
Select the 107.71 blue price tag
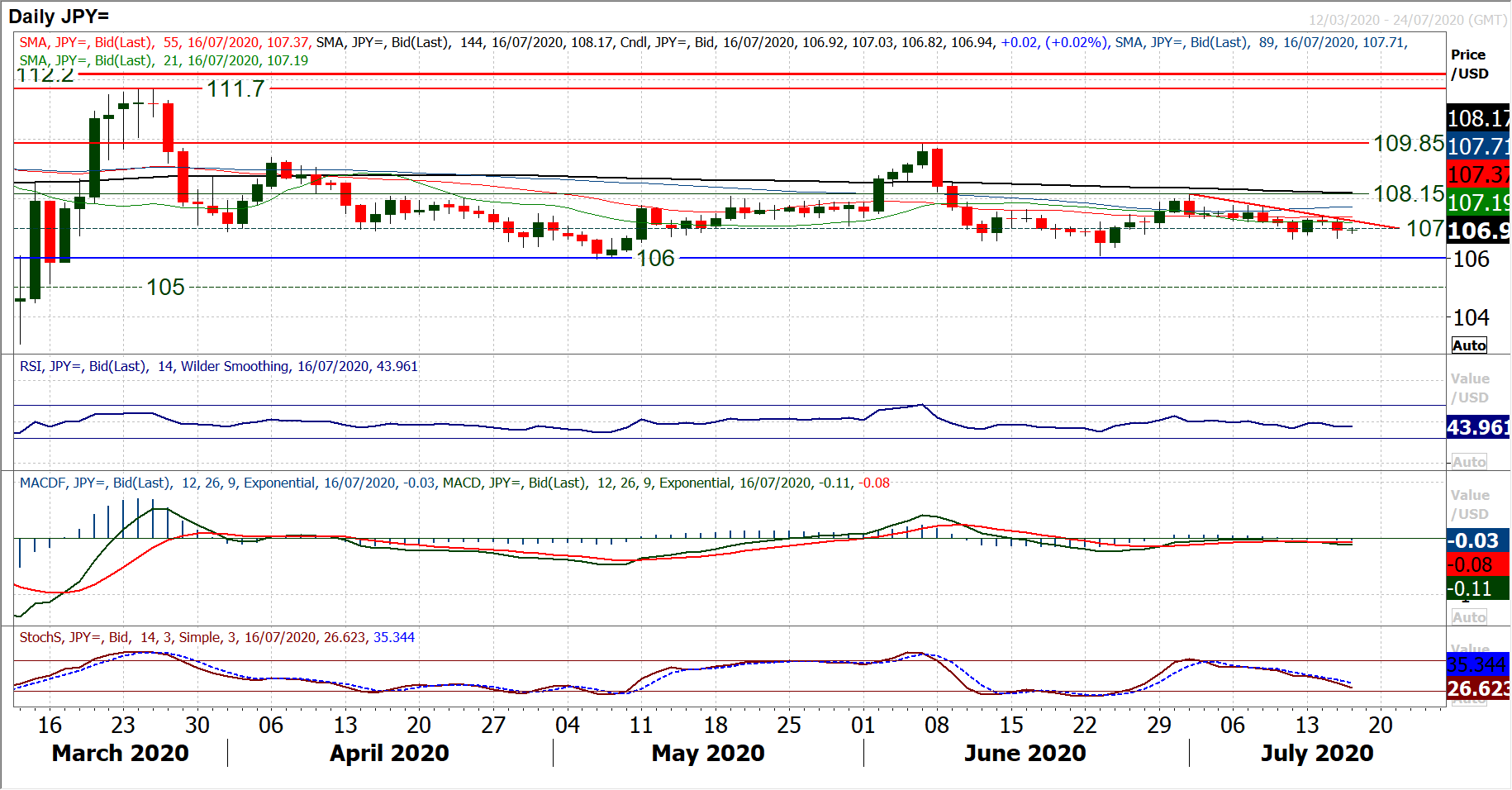point(1478,146)
